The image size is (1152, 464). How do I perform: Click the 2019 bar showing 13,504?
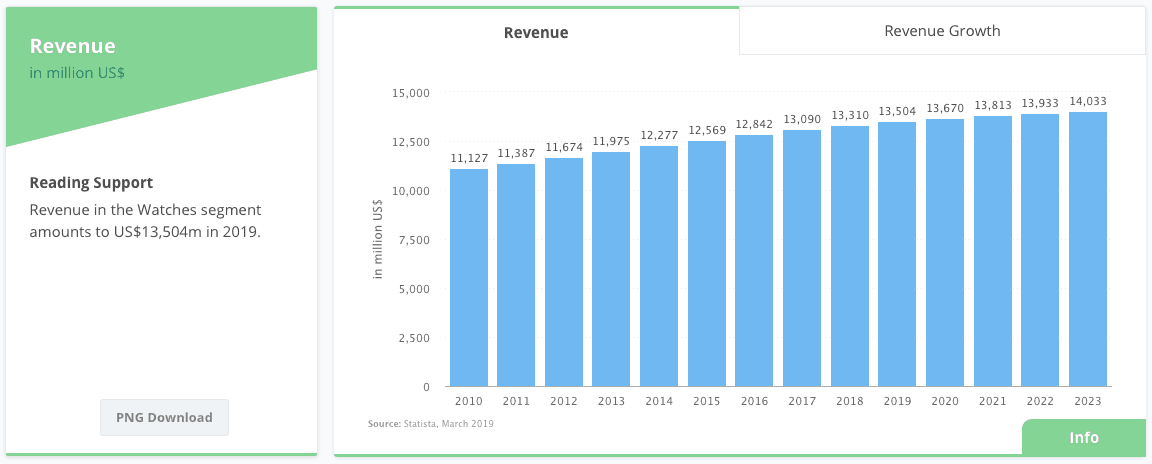tap(897, 254)
